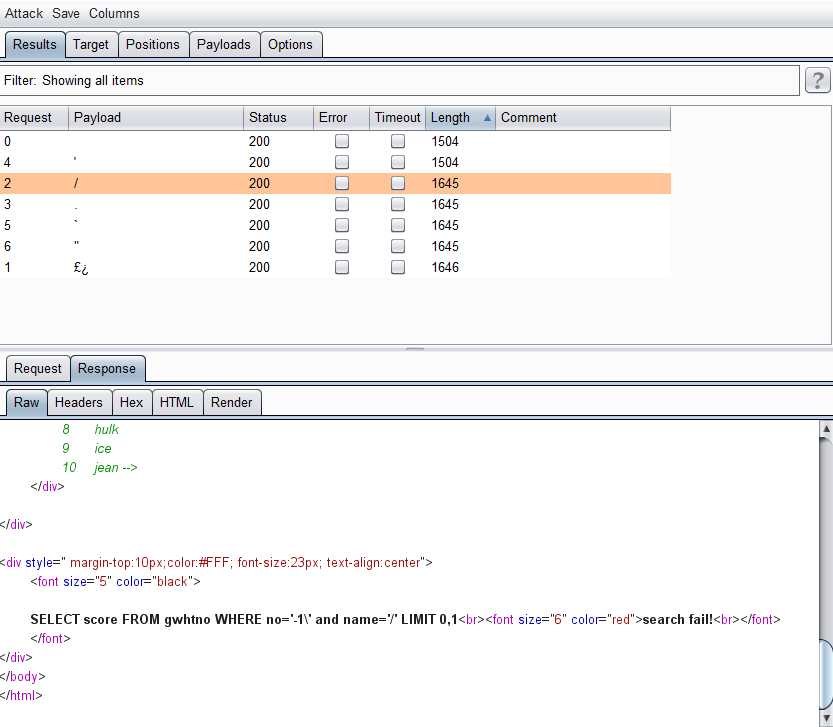
Task: Click the closing </html> tag line
Action: [21, 696]
